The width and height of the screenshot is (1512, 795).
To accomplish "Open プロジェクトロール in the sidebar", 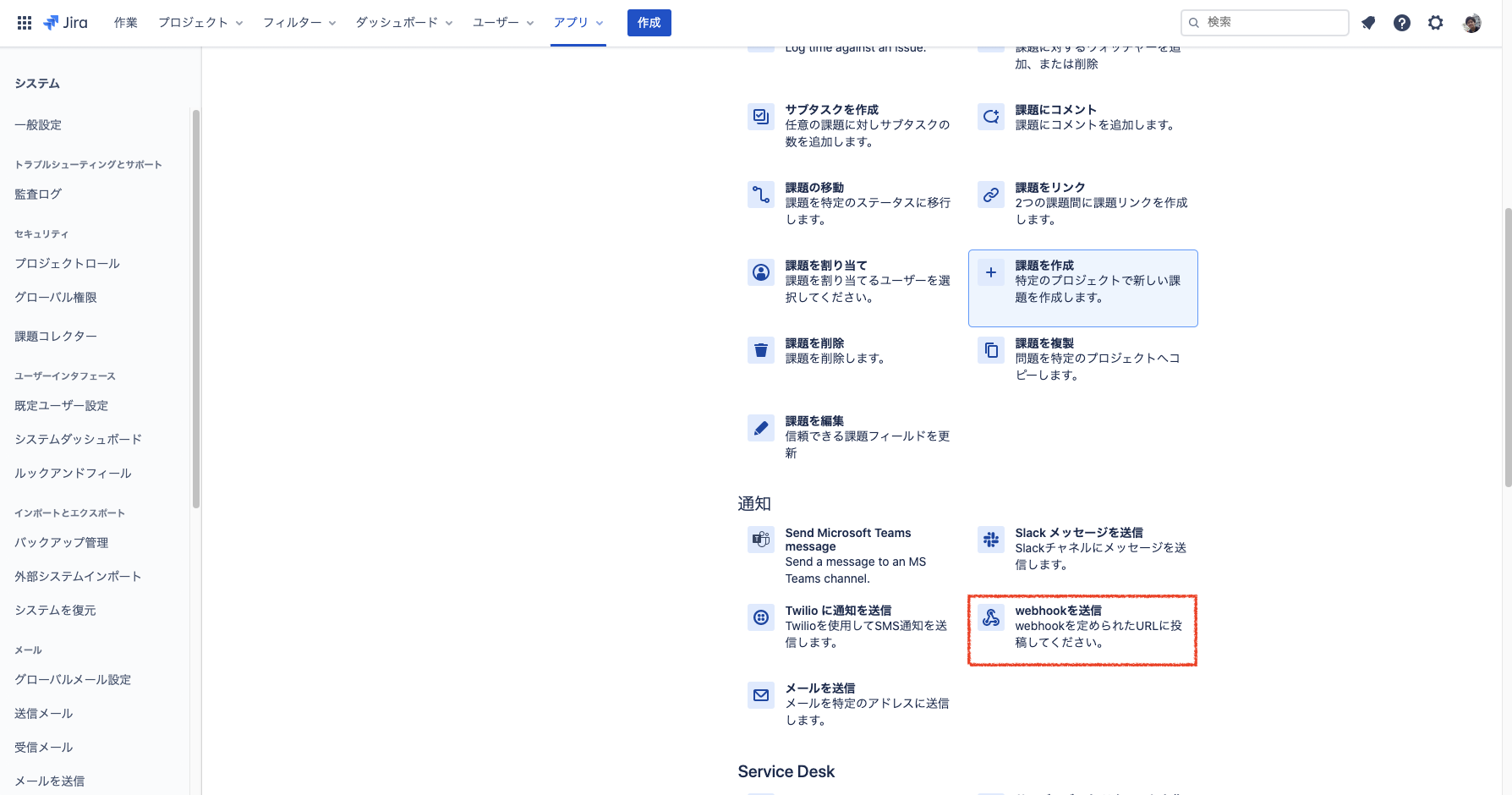I will [x=68, y=264].
